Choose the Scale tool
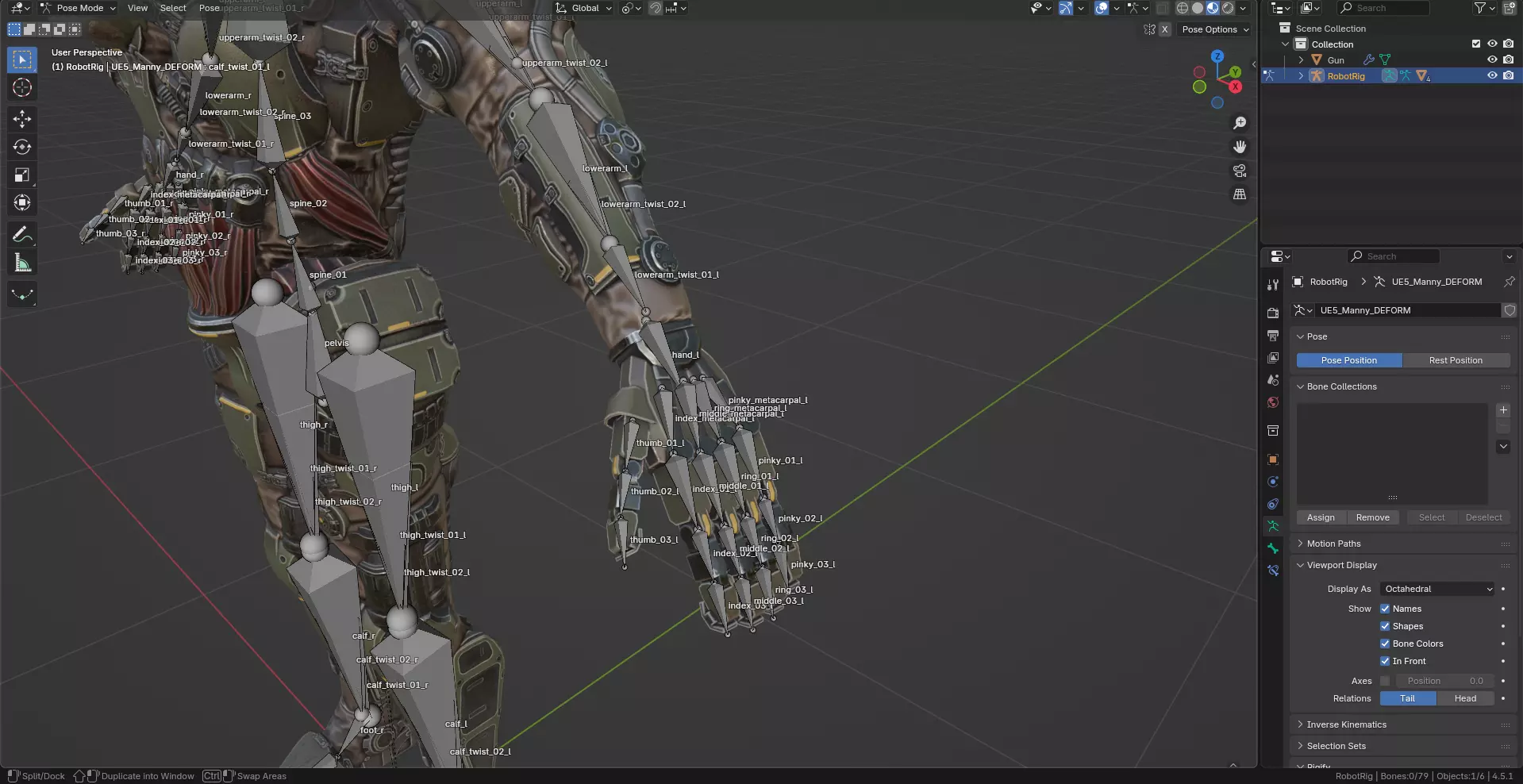 22,175
